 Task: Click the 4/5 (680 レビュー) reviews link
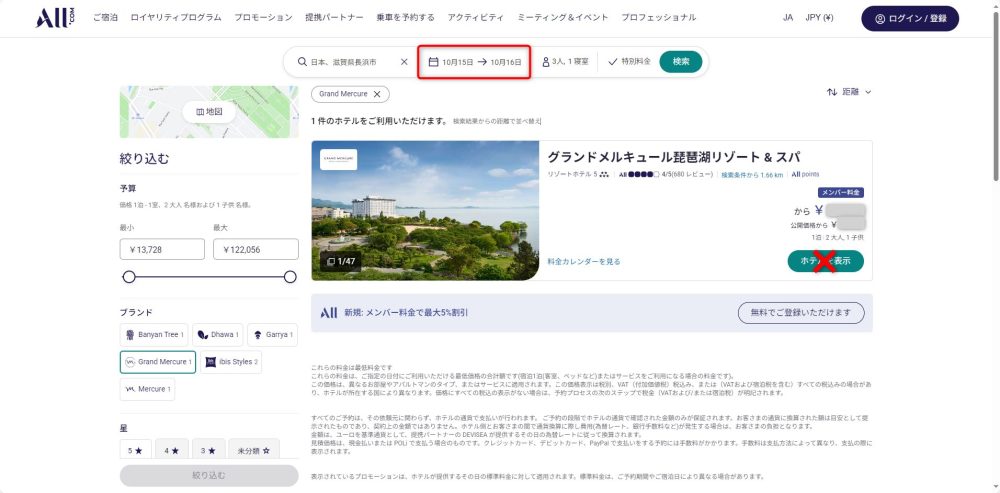tap(688, 174)
